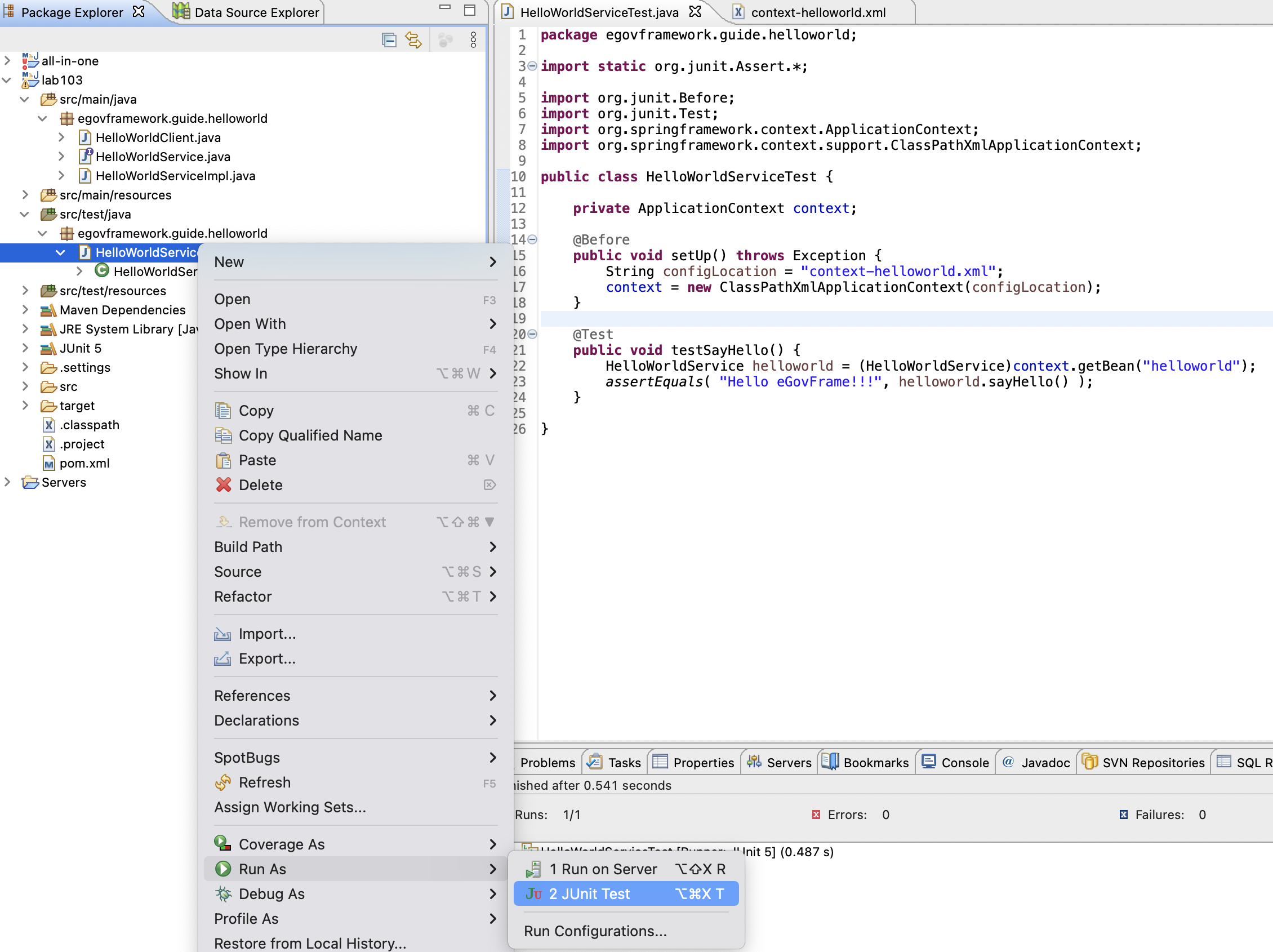Screen dimensions: 1273x952
Task: Click Debug As bug icon
Action: click(x=223, y=893)
